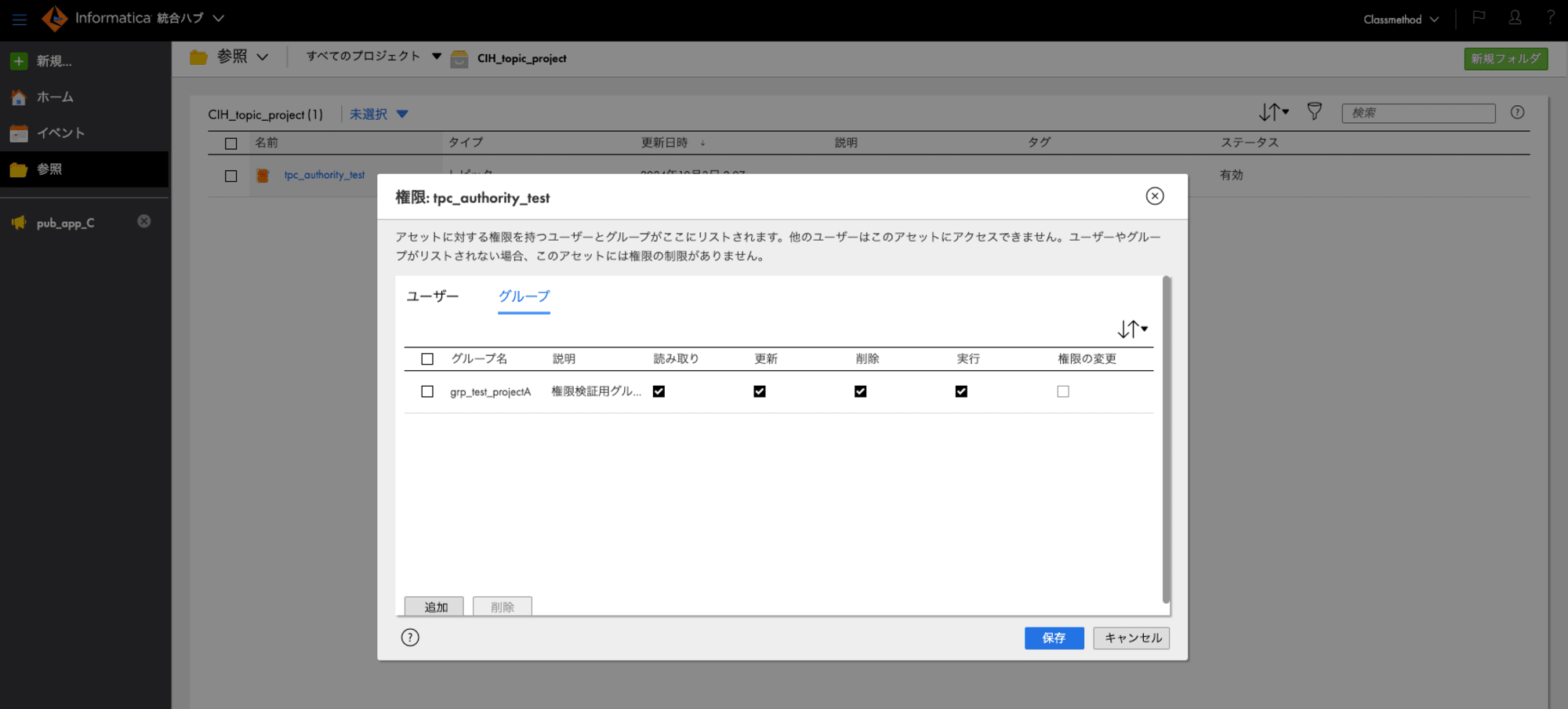Screen dimensions: 1568x709
Task: Uncheck 実行 permission for grp_test_projectA
Action: (961, 391)
